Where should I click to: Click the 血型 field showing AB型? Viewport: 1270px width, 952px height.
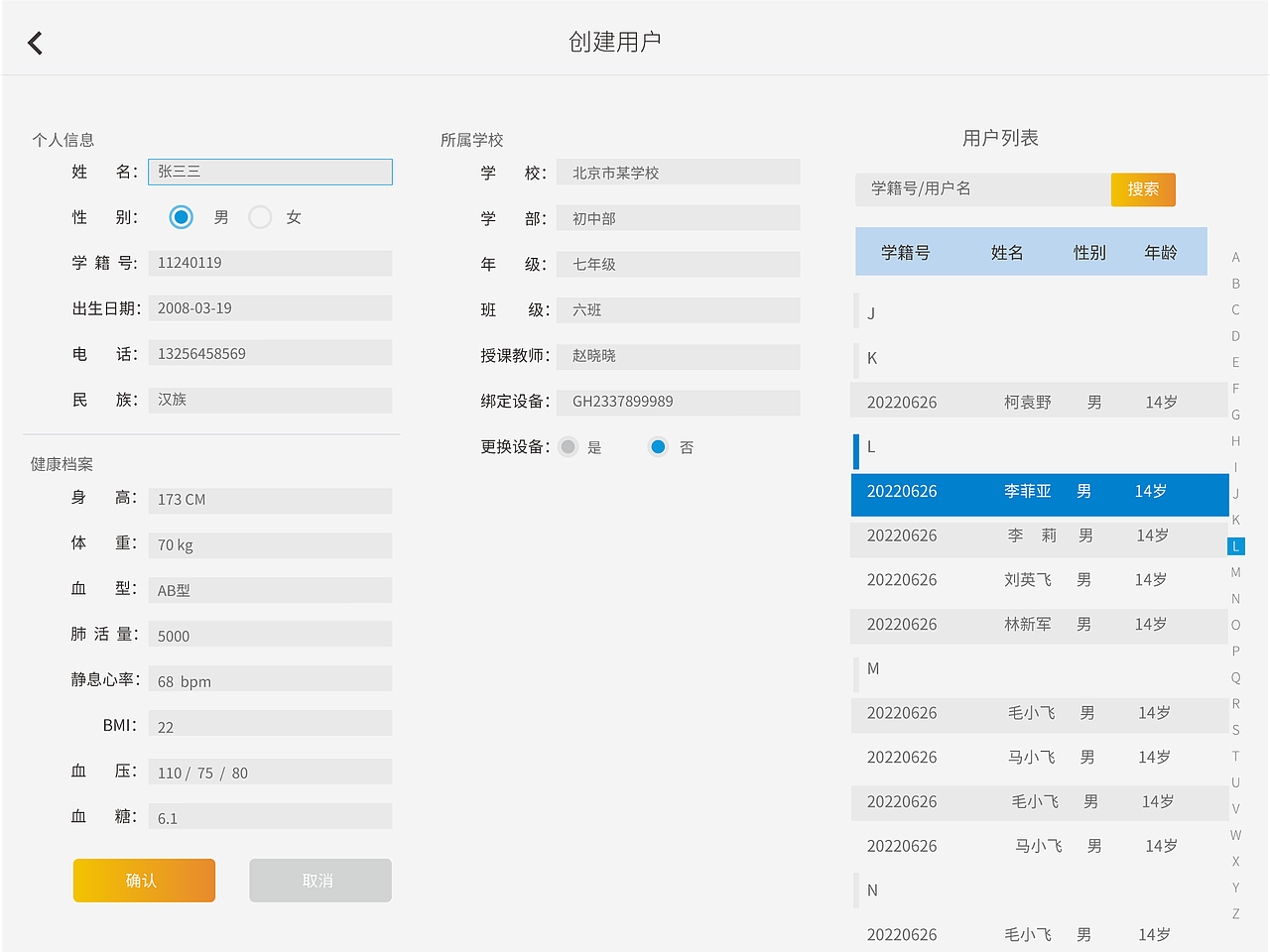(x=270, y=590)
